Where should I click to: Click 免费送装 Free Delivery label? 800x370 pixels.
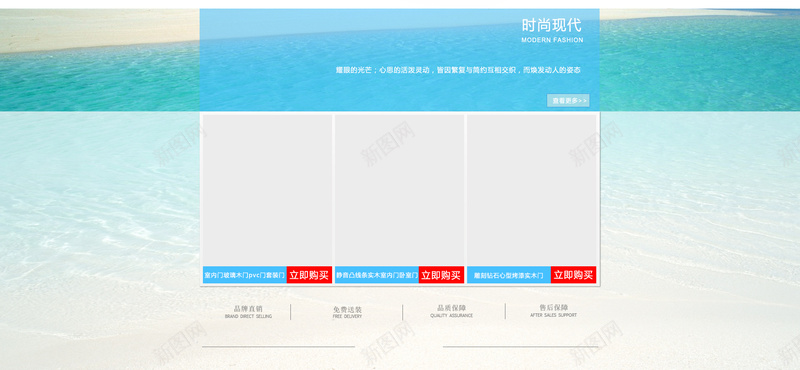coord(347,312)
